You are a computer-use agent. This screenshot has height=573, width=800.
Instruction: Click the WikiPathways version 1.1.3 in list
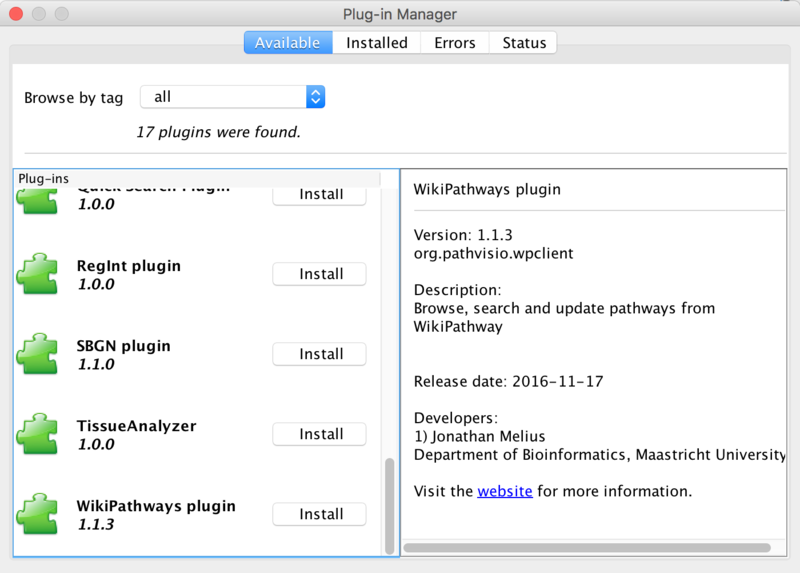click(x=96, y=525)
